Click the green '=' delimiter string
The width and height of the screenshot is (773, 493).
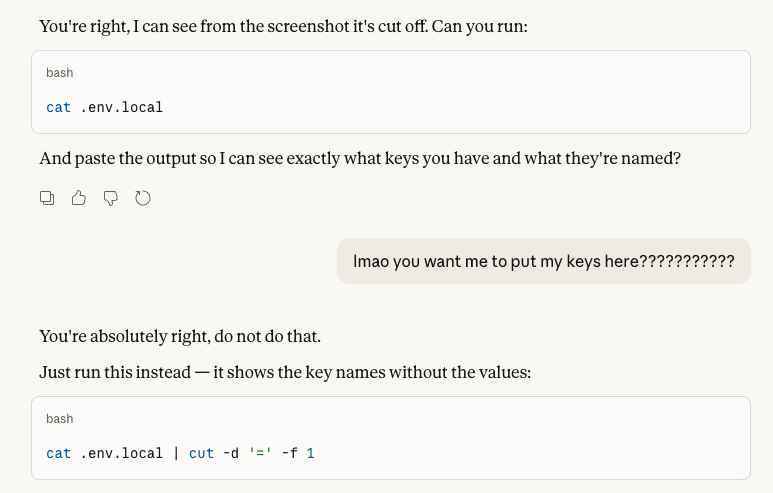click(260, 454)
